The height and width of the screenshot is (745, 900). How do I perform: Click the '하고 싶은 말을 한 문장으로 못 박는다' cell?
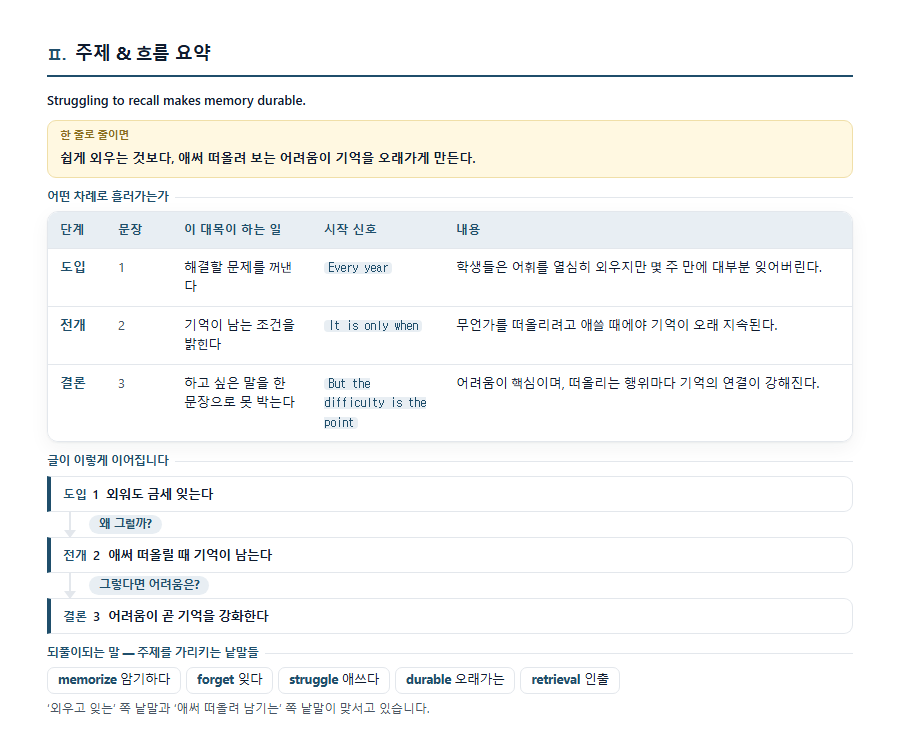239,392
